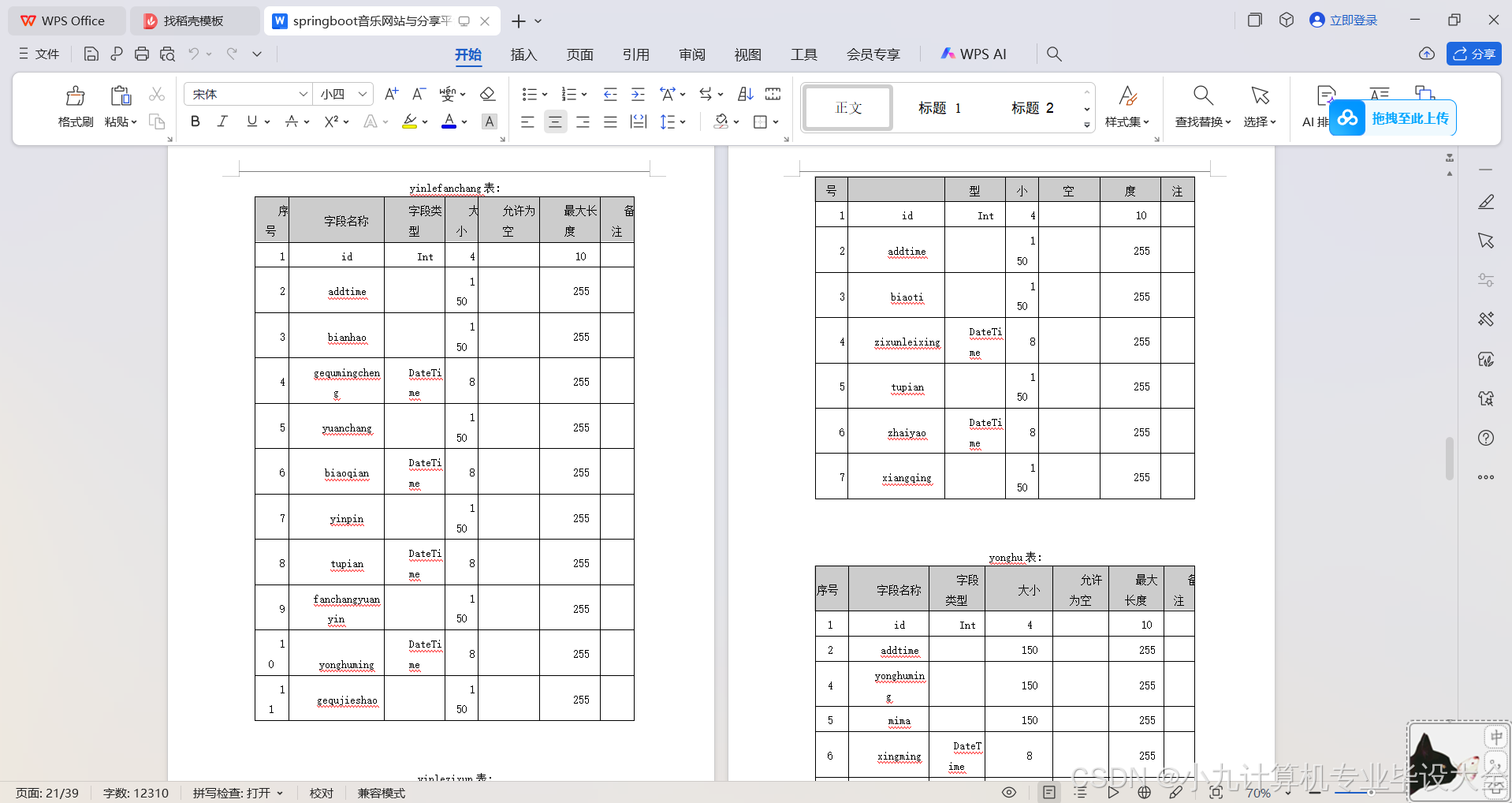Switch to the 页面 Page tab
The height and width of the screenshot is (803, 1512).
click(579, 54)
